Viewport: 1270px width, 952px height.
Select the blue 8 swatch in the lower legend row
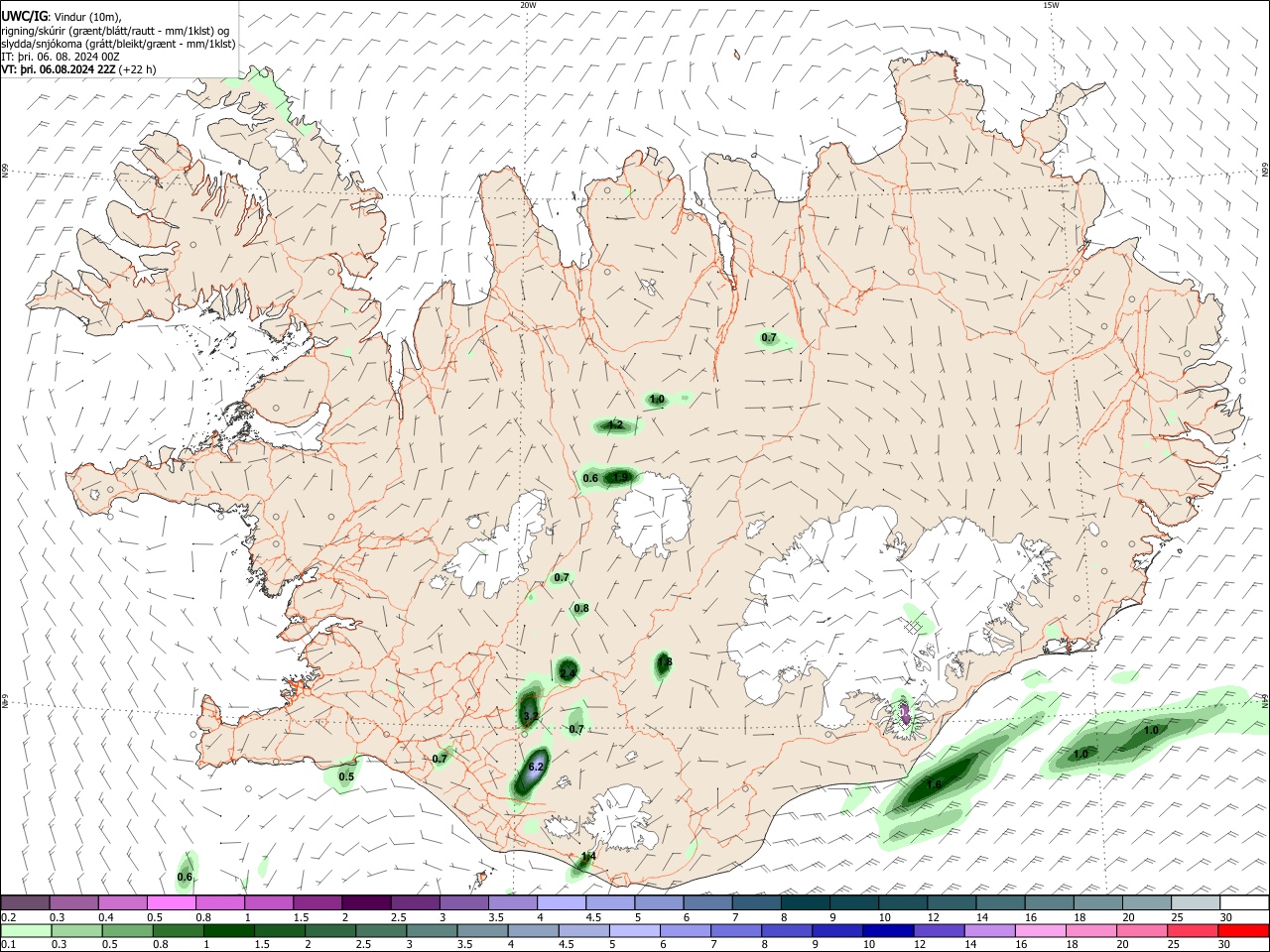[787, 930]
